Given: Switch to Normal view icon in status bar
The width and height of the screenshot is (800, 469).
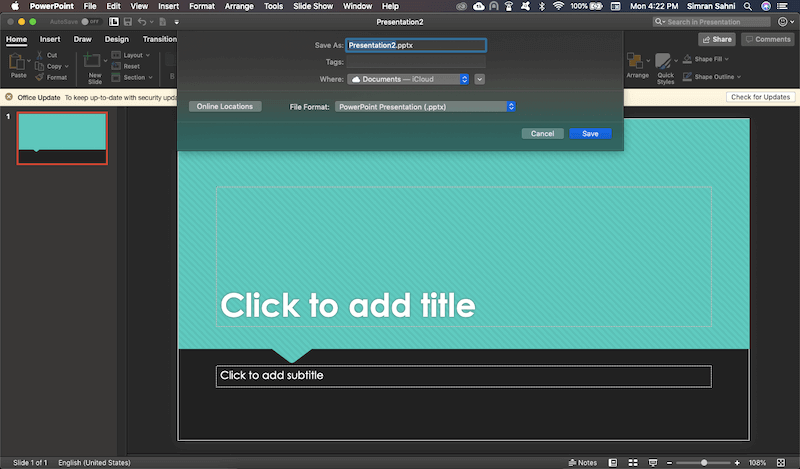Looking at the screenshot, I should [x=613, y=462].
